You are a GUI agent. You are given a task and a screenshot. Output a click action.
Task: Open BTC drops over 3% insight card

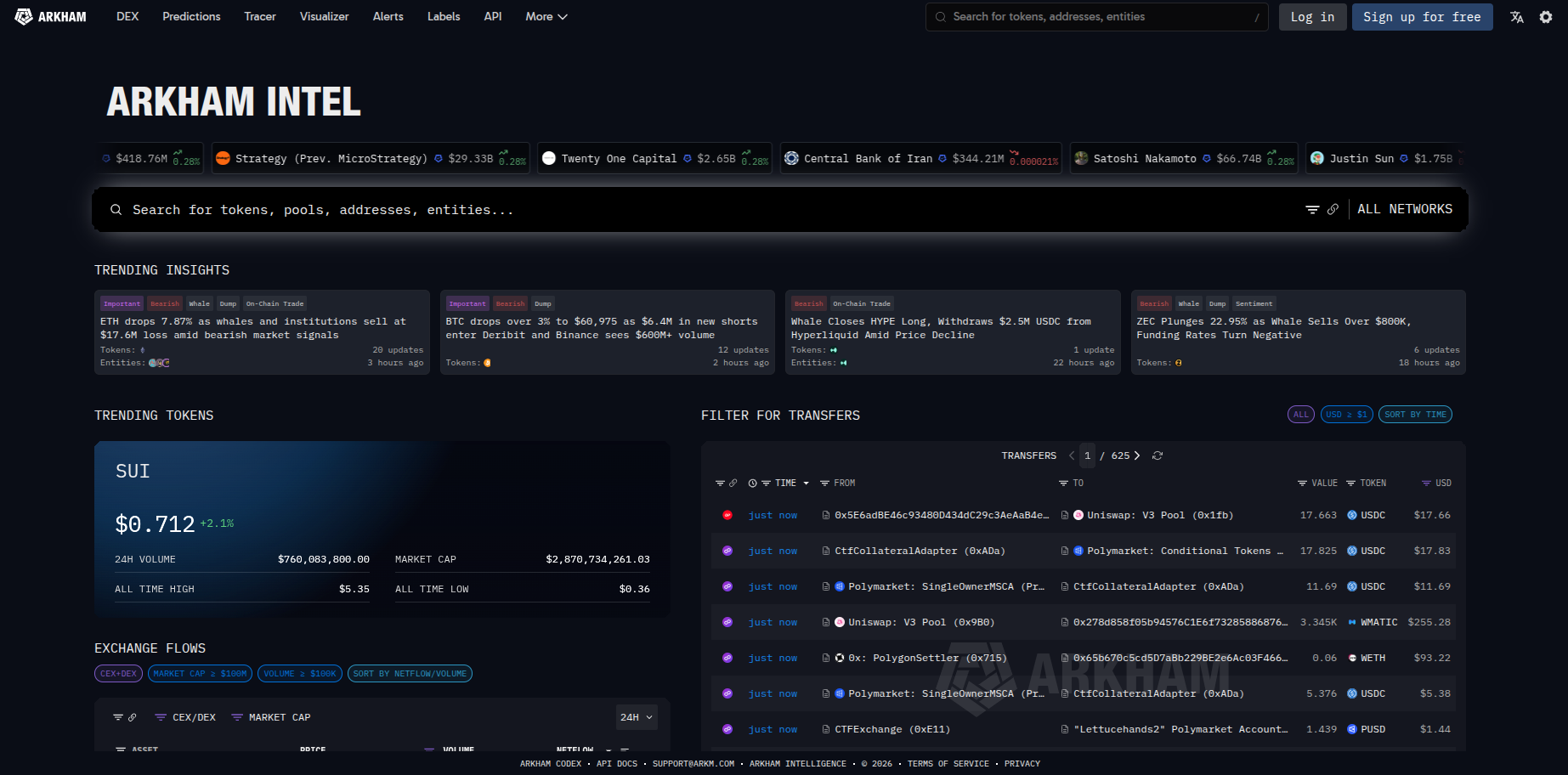[x=607, y=332]
